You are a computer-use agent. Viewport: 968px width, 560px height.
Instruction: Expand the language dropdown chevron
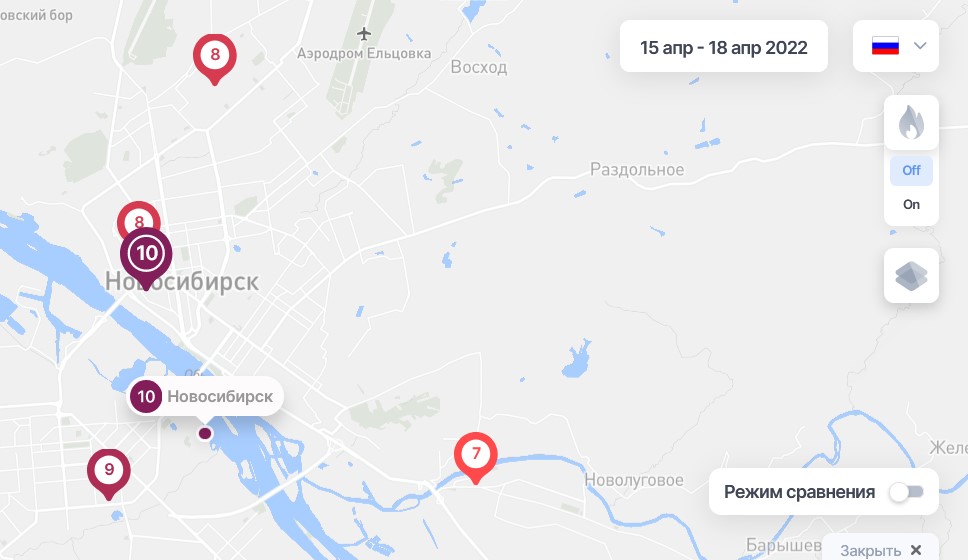[x=920, y=46]
